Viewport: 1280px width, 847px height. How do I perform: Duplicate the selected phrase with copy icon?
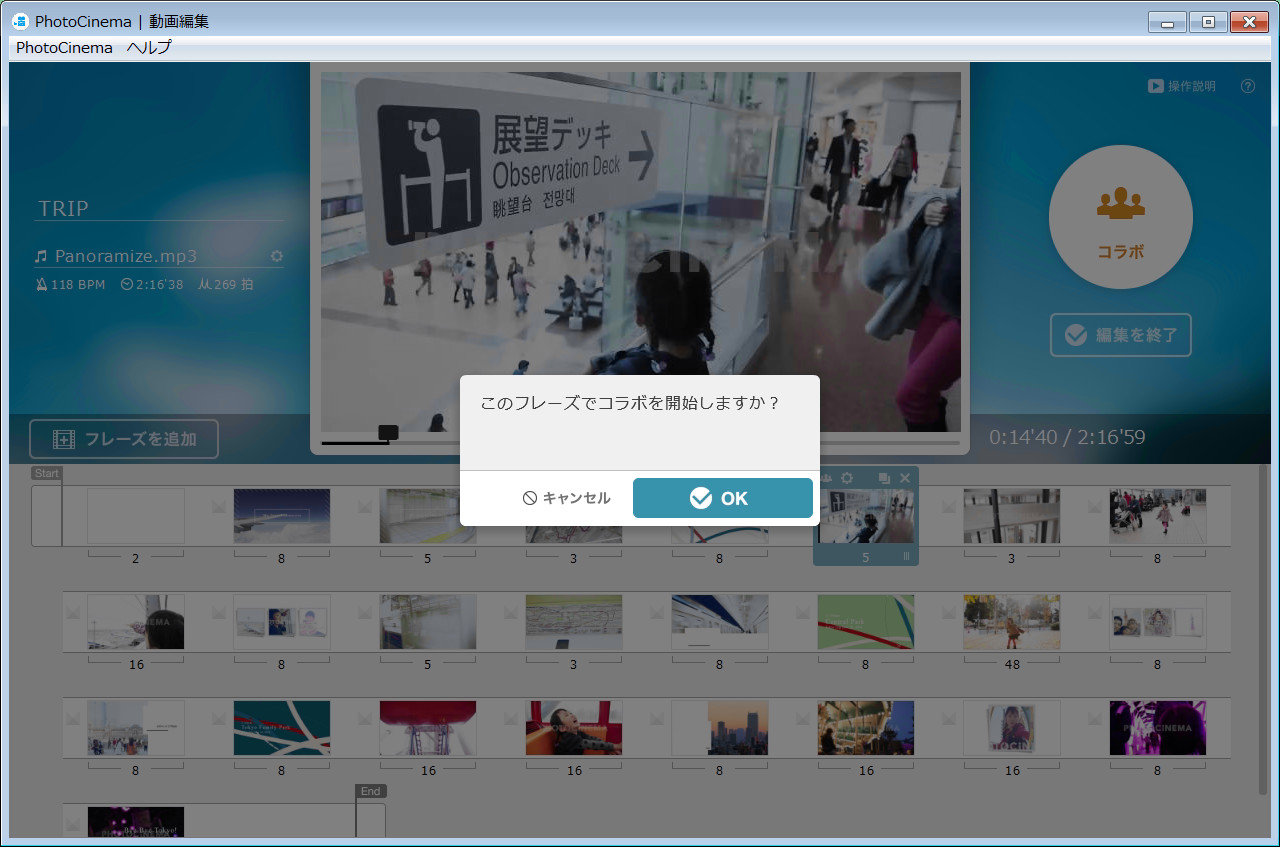884,478
